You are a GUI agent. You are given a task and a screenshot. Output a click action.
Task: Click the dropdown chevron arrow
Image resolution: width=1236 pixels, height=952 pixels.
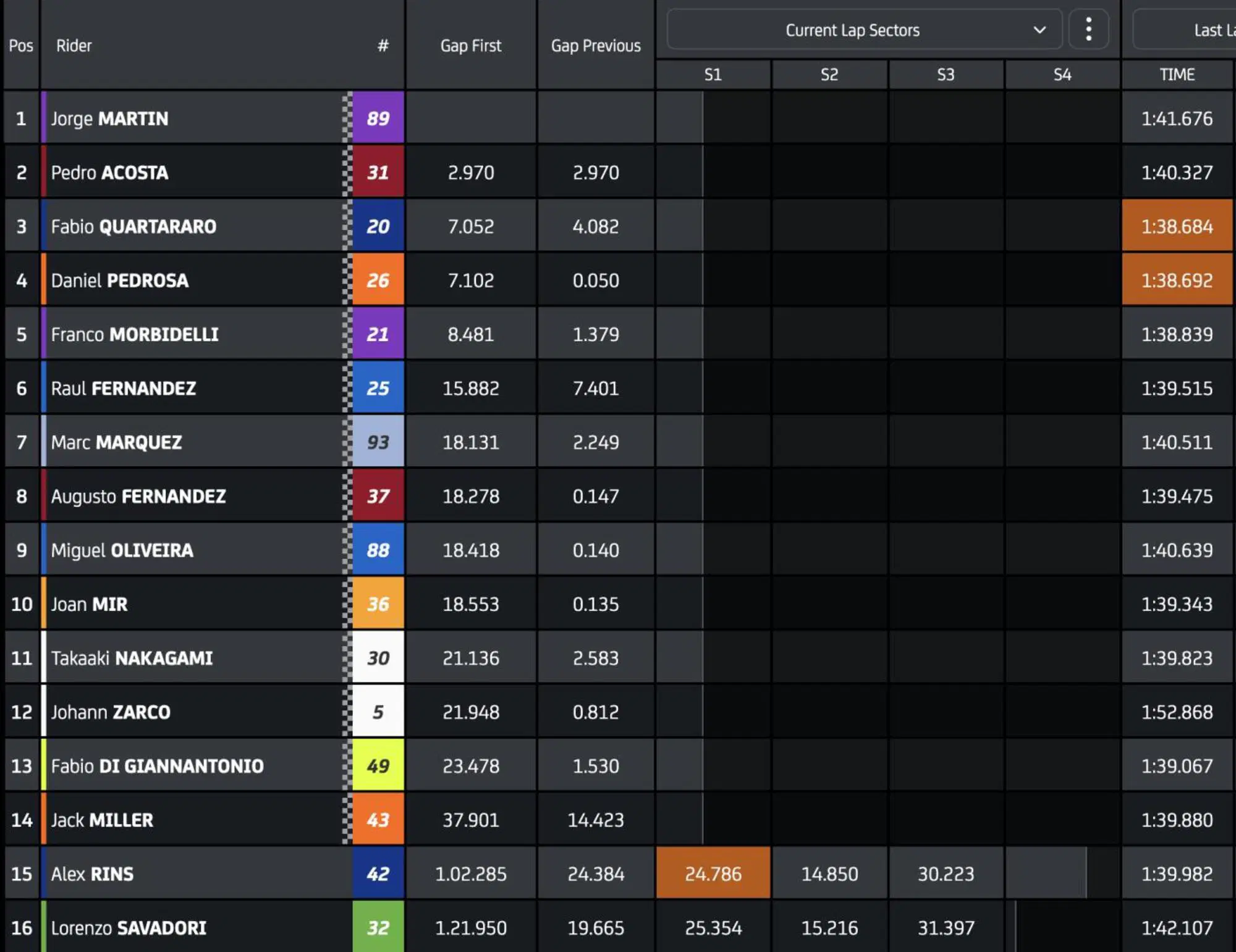(x=1039, y=30)
